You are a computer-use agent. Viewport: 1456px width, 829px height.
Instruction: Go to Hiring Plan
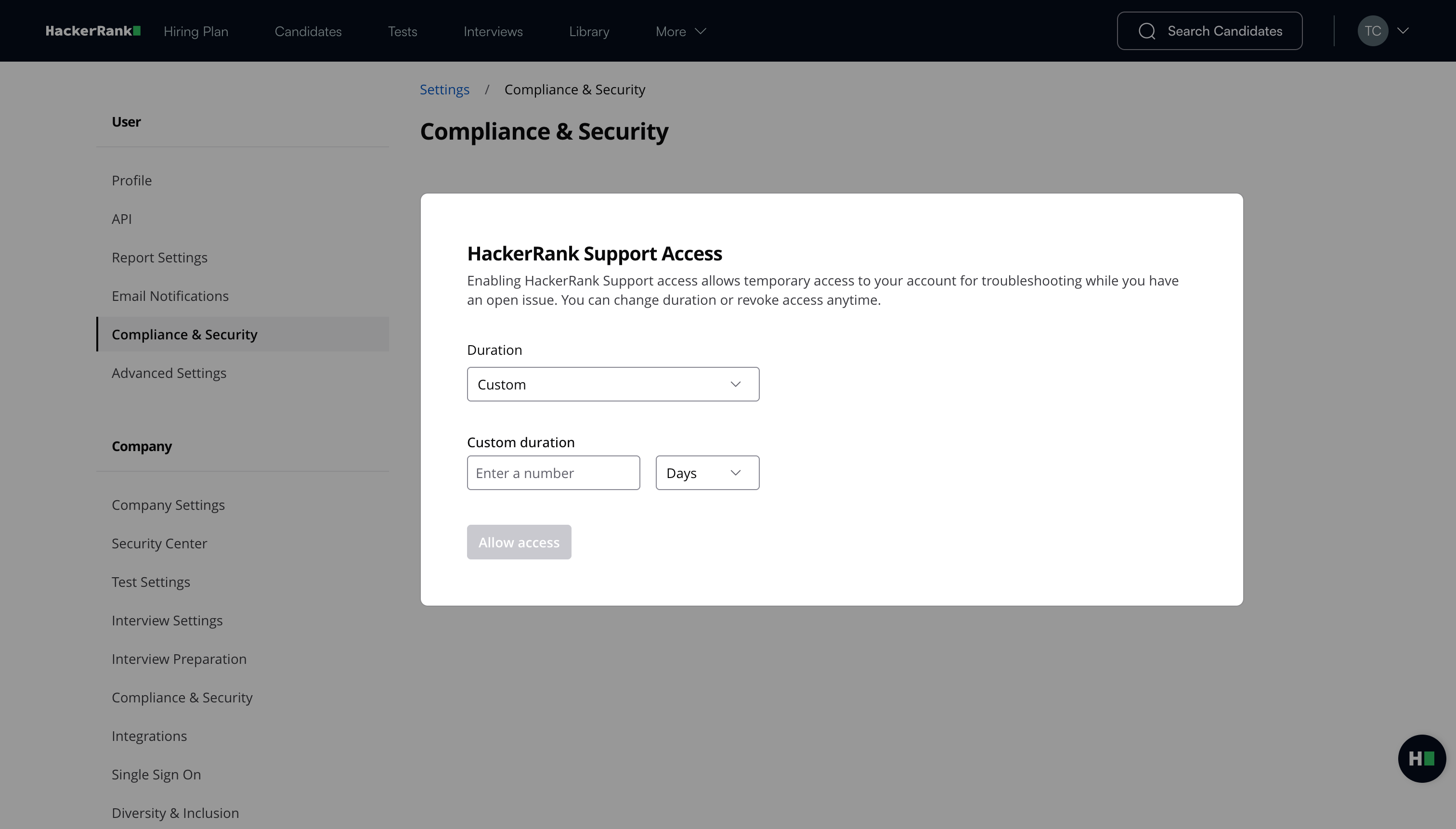point(196,31)
